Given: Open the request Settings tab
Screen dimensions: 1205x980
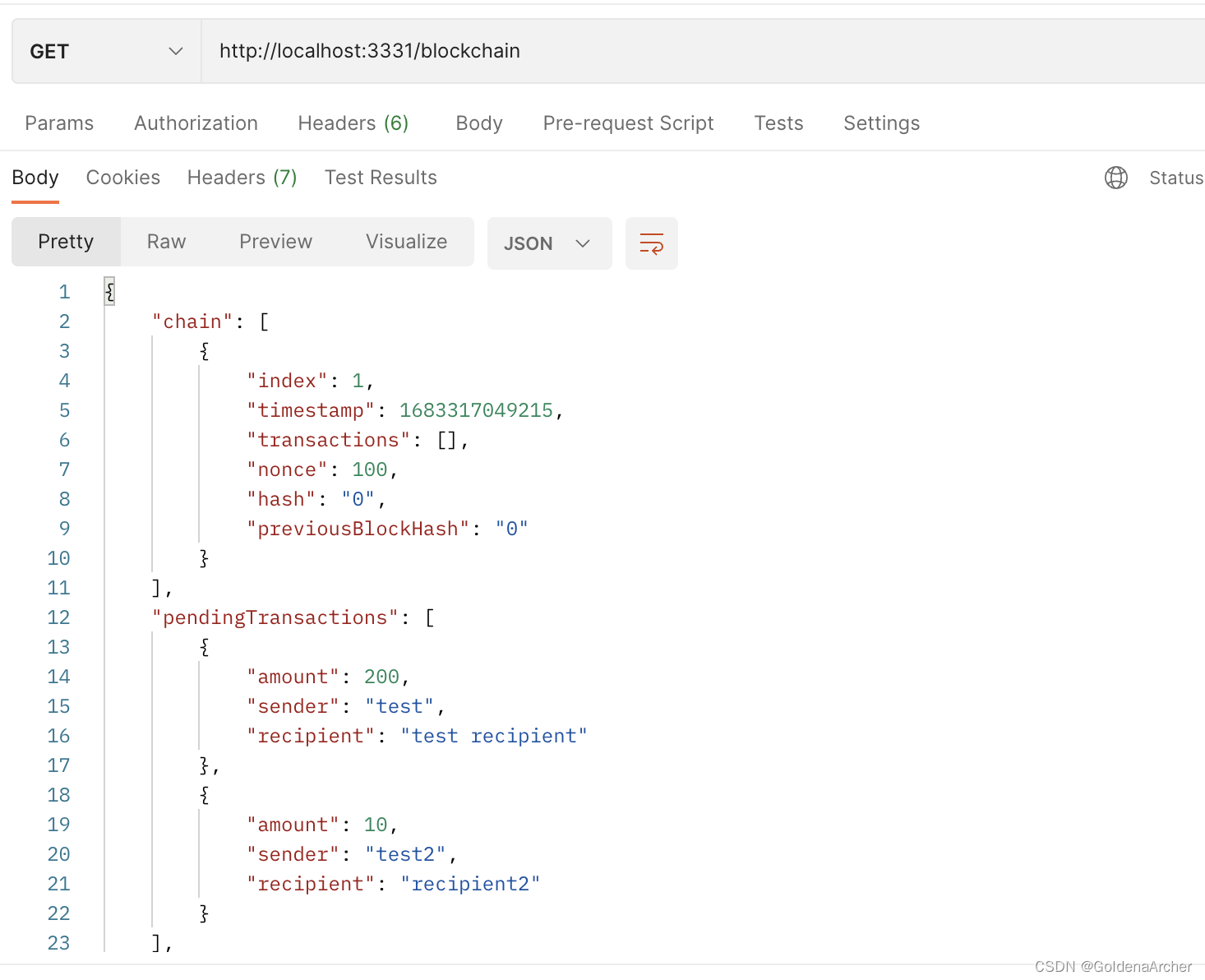Looking at the screenshot, I should [881, 123].
